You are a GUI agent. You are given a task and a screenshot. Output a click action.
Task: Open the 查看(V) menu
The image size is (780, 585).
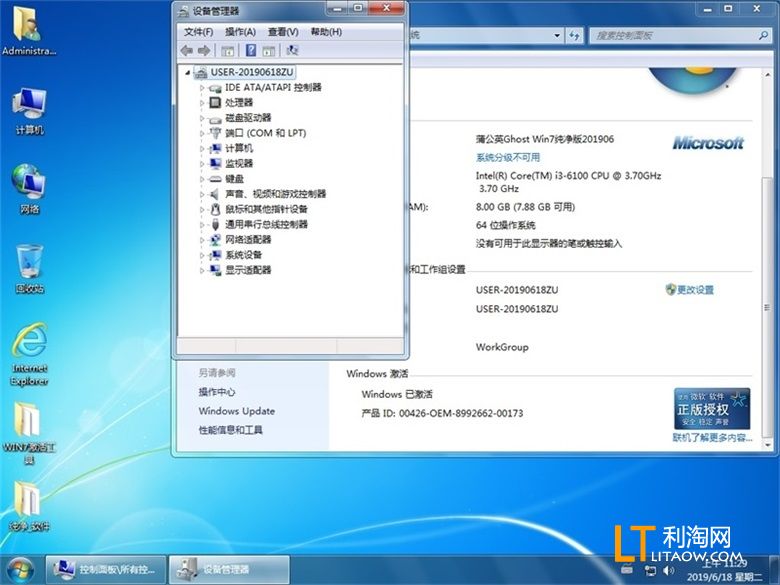(x=283, y=32)
